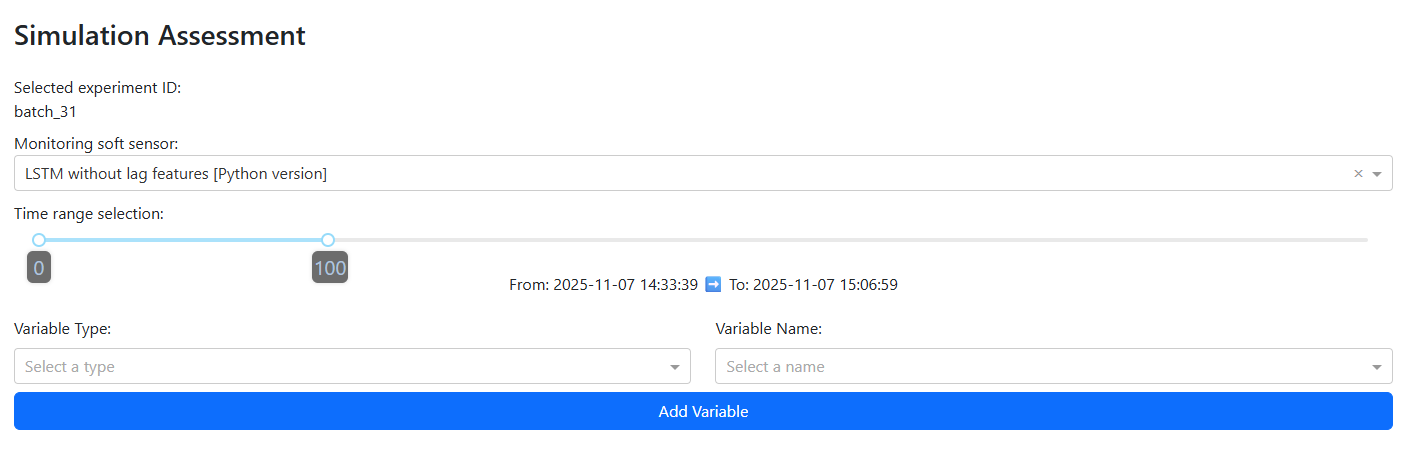Clear the selected soft sensor with the × icon
Screen dimensions: 1409x467
(1358, 174)
